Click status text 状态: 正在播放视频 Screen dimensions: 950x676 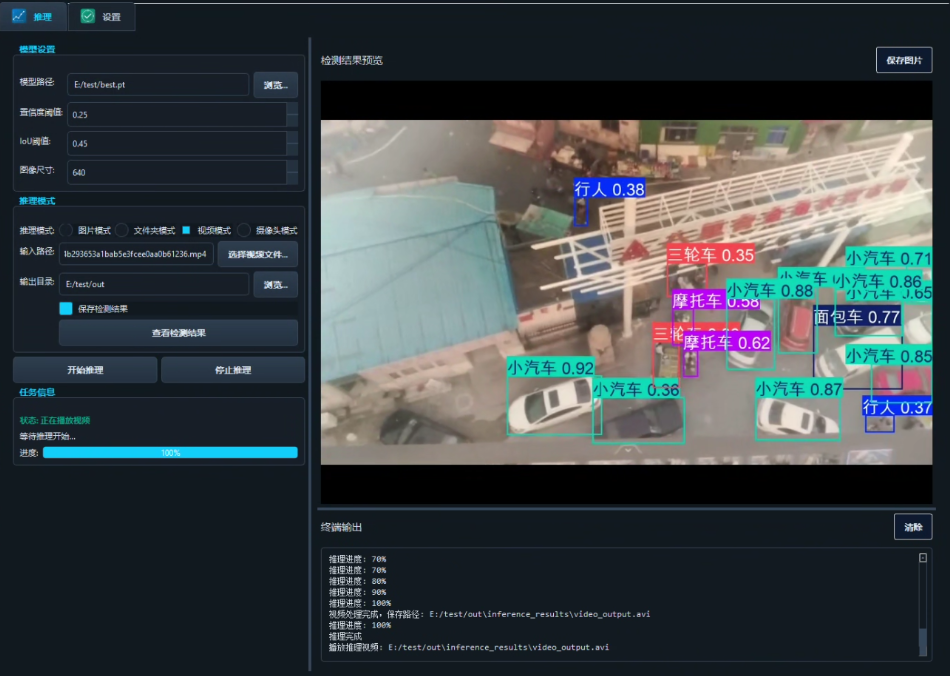tap(55, 420)
